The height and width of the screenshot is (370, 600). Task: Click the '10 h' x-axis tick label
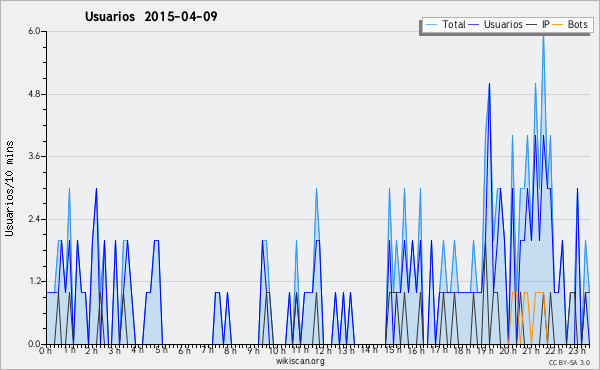click(277, 350)
